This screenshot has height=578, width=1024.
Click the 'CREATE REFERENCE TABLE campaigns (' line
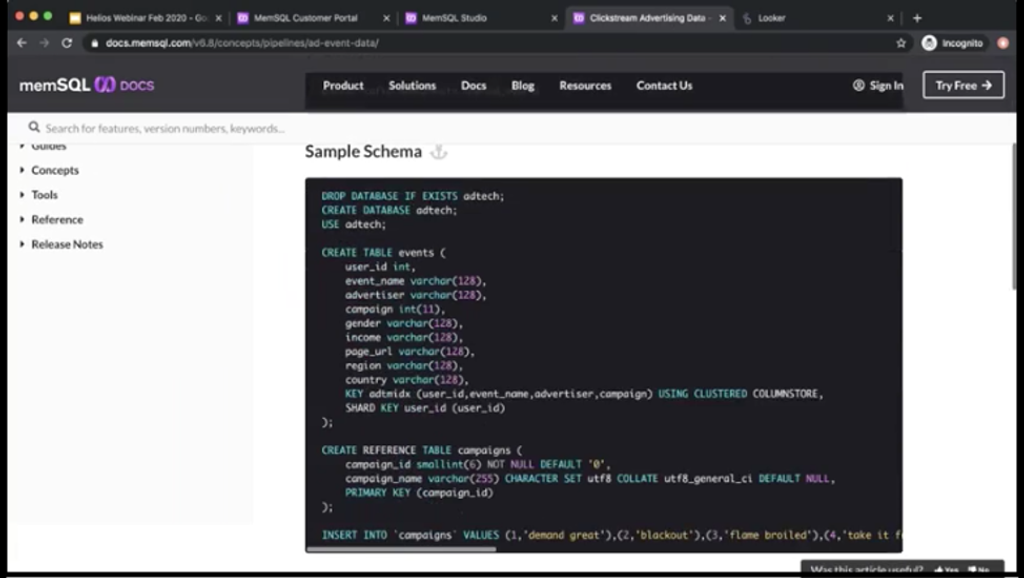422,451
